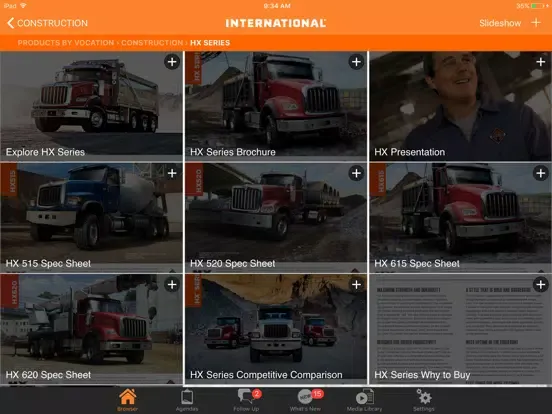Viewport: 552px width, 414px height.
Task: Open HX 515 Spec Sheet thumbnail
Action: coord(92,217)
